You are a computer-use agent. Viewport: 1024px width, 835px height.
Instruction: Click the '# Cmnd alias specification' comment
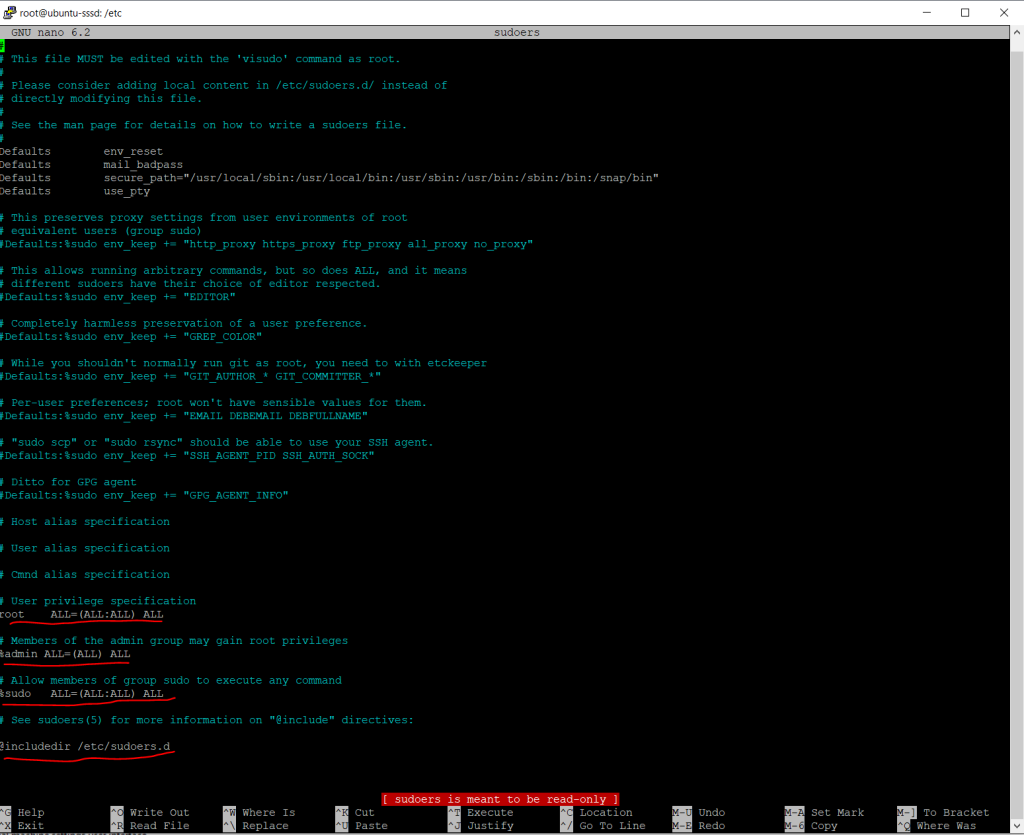pos(85,575)
